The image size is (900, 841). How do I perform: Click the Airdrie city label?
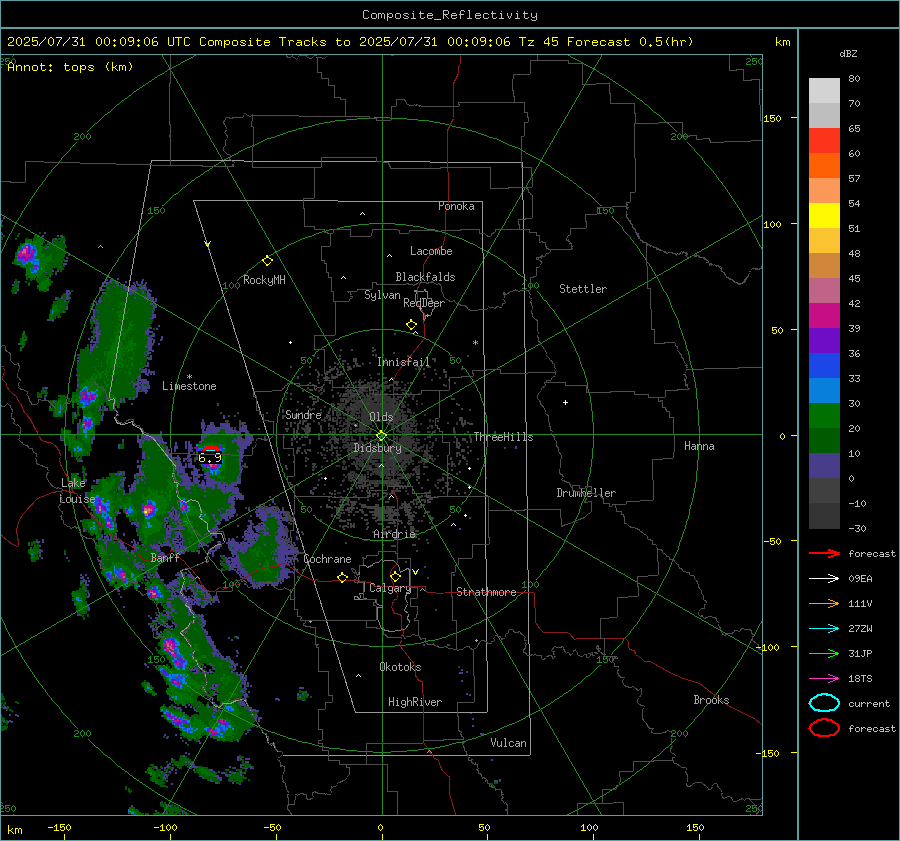click(x=394, y=534)
